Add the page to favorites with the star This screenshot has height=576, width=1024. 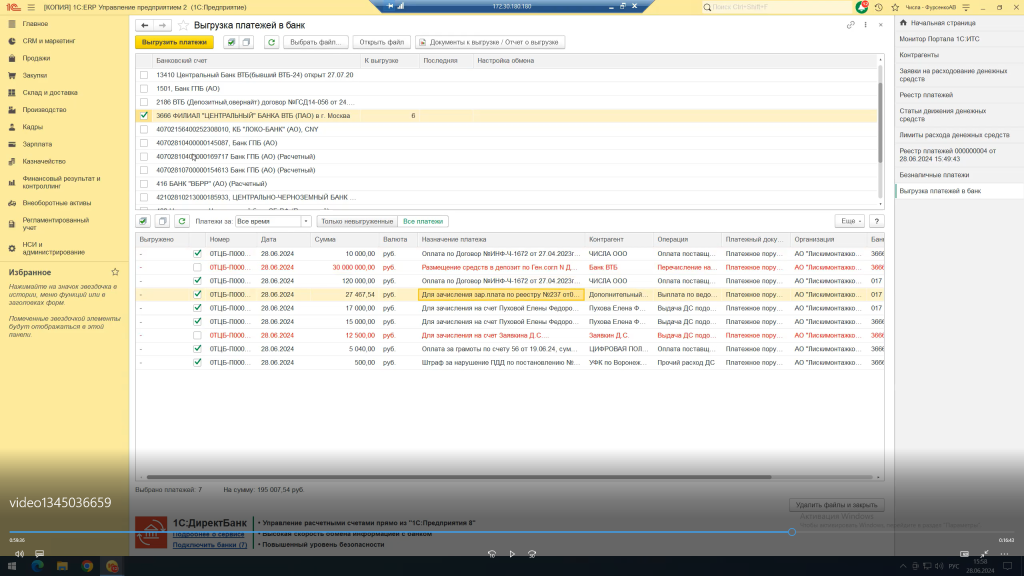pos(182,25)
